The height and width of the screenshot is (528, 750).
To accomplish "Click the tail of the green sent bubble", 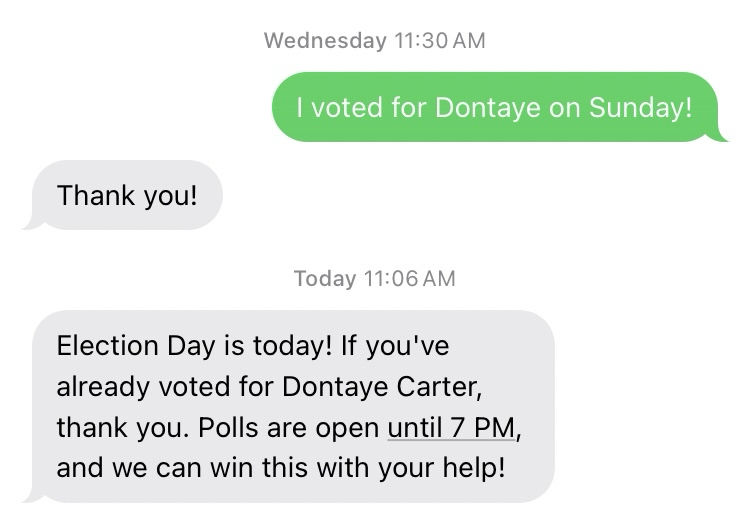I will (x=722, y=136).
